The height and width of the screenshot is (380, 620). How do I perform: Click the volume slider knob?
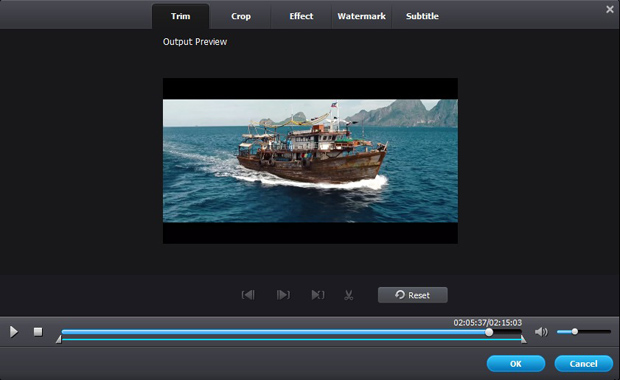click(x=575, y=331)
